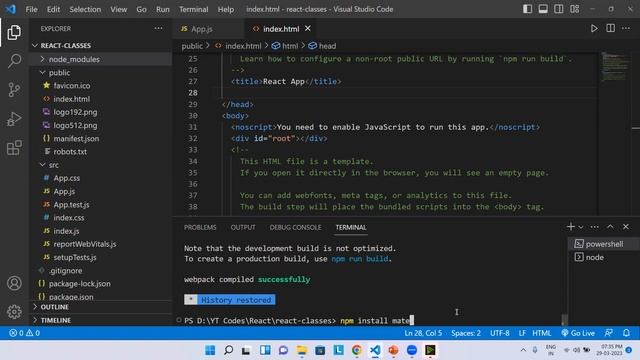Close the index.html editor tab
Viewport: 640px width, 360px height.
pyautogui.click(x=308, y=29)
